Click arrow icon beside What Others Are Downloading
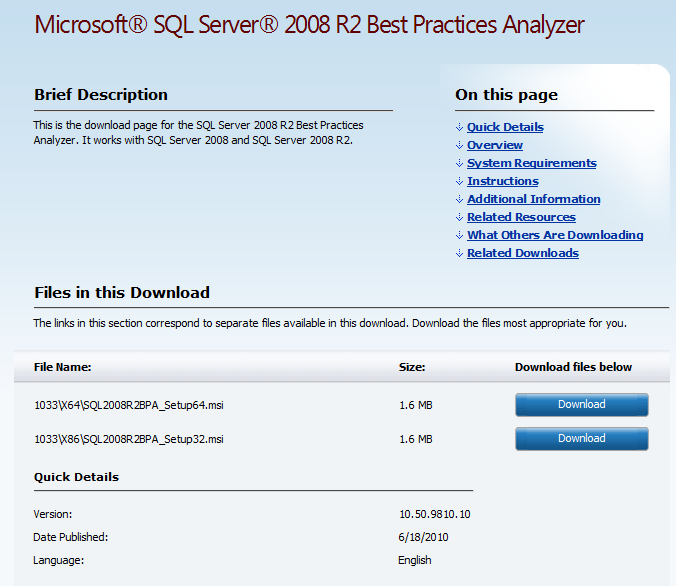 [460, 235]
